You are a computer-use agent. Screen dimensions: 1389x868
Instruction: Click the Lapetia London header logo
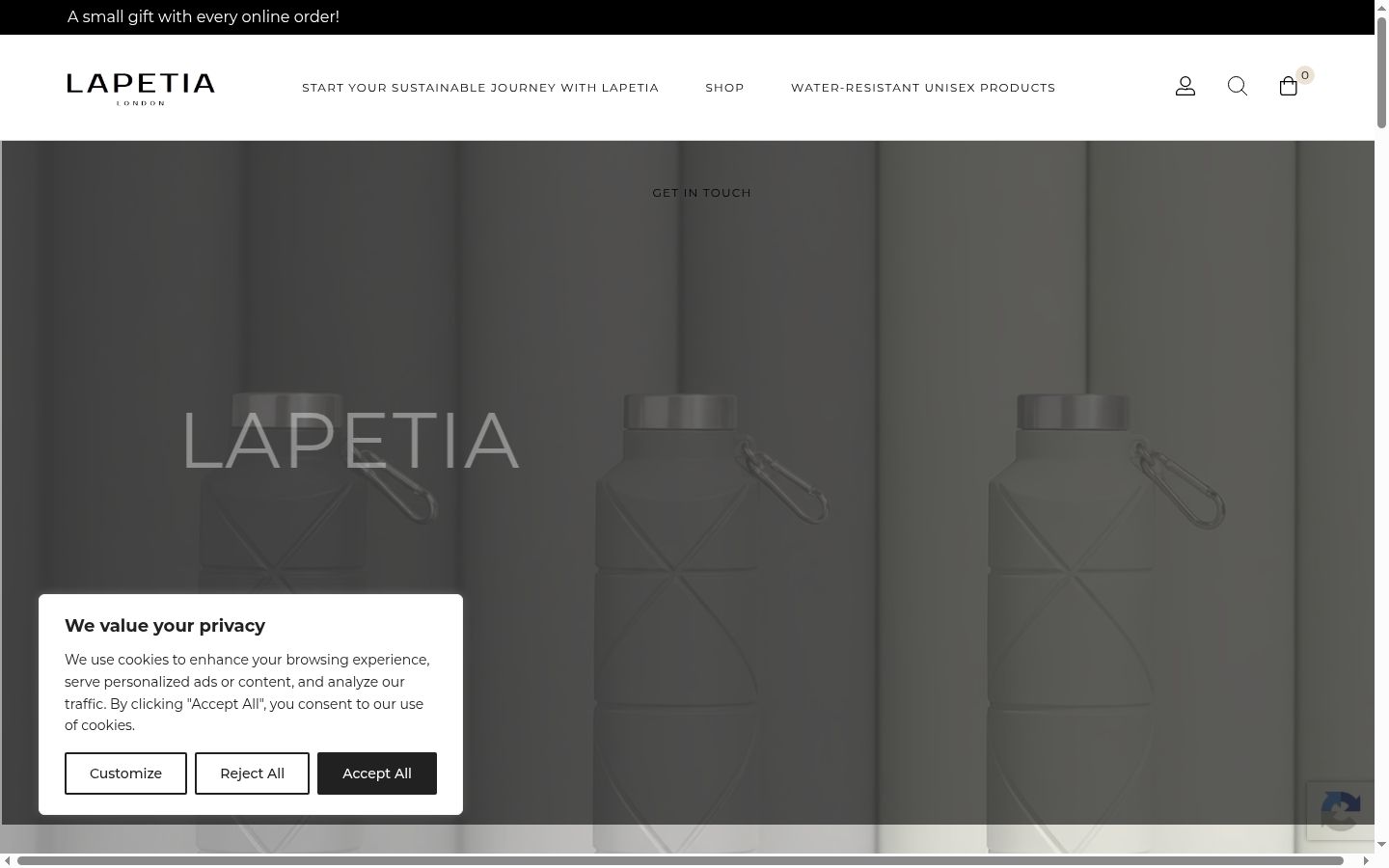[x=141, y=89]
